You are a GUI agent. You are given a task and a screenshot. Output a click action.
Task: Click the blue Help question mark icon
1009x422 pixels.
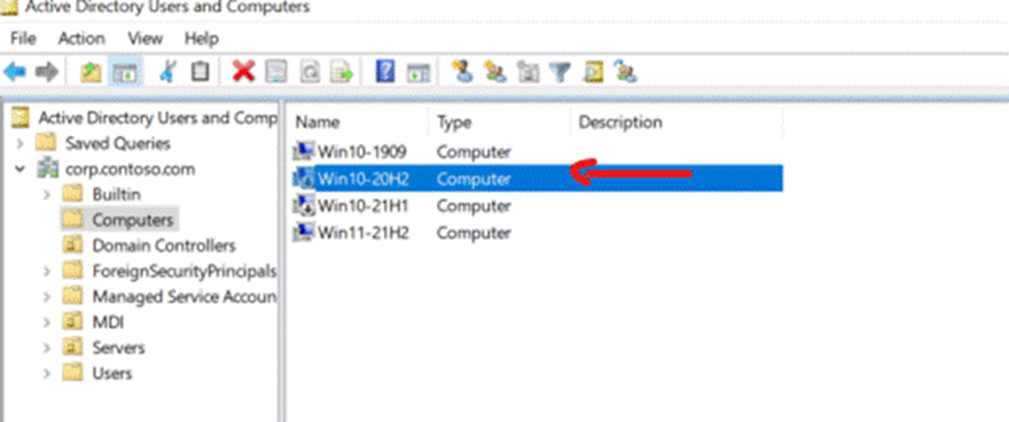(385, 71)
